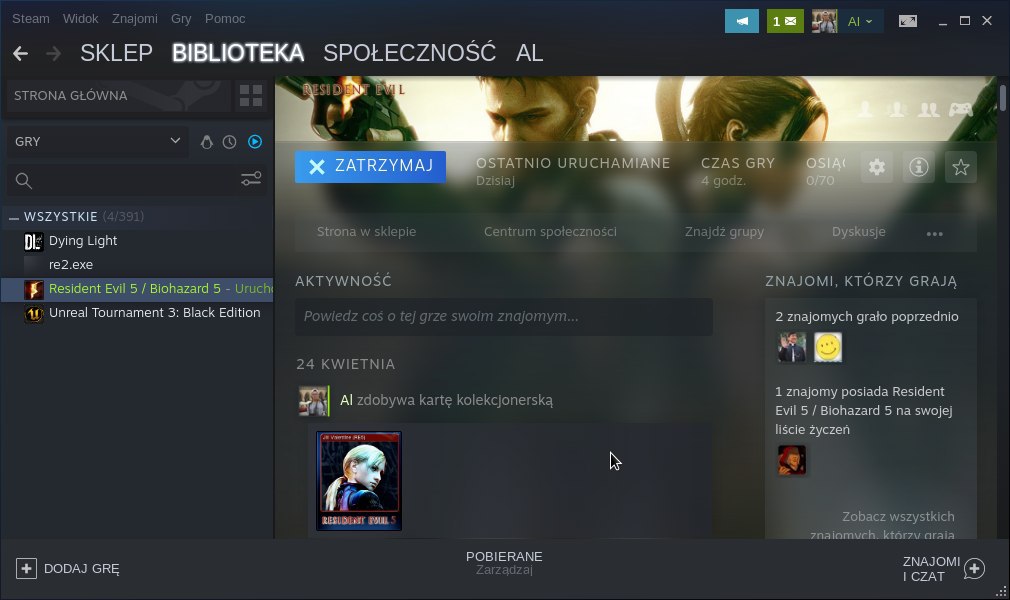Click the friends chat plus bubble icon
The height and width of the screenshot is (600, 1010).
click(975, 568)
